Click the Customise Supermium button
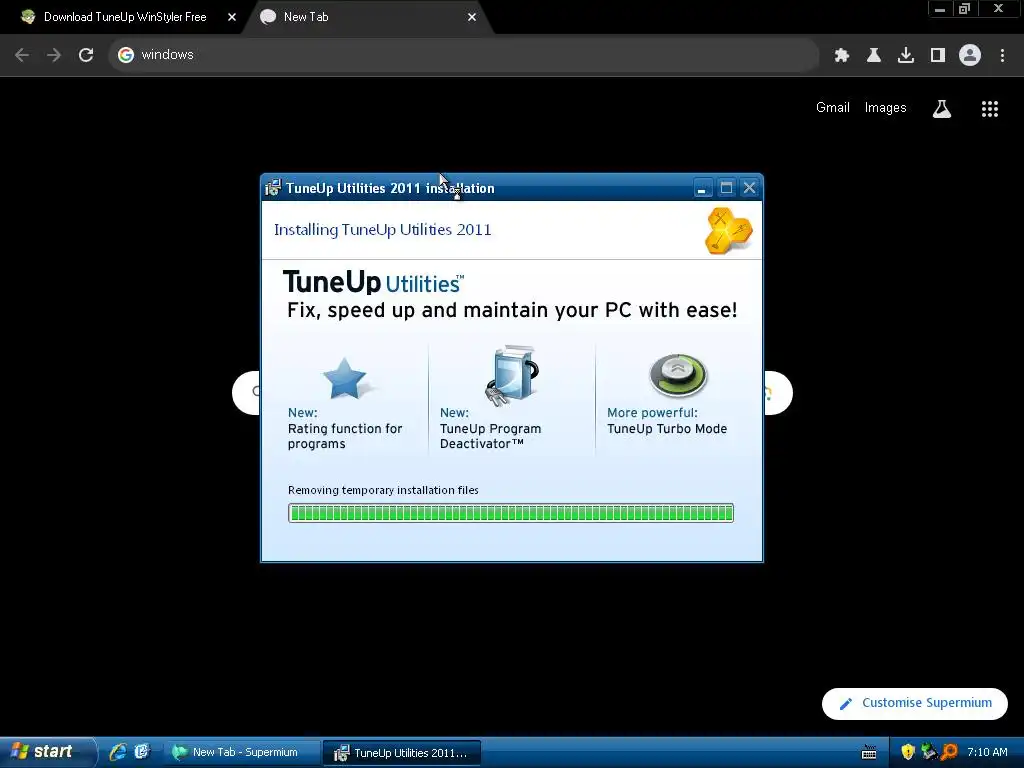Image resolution: width=1024 pixels, height=768 pixels. click(915, 703)
